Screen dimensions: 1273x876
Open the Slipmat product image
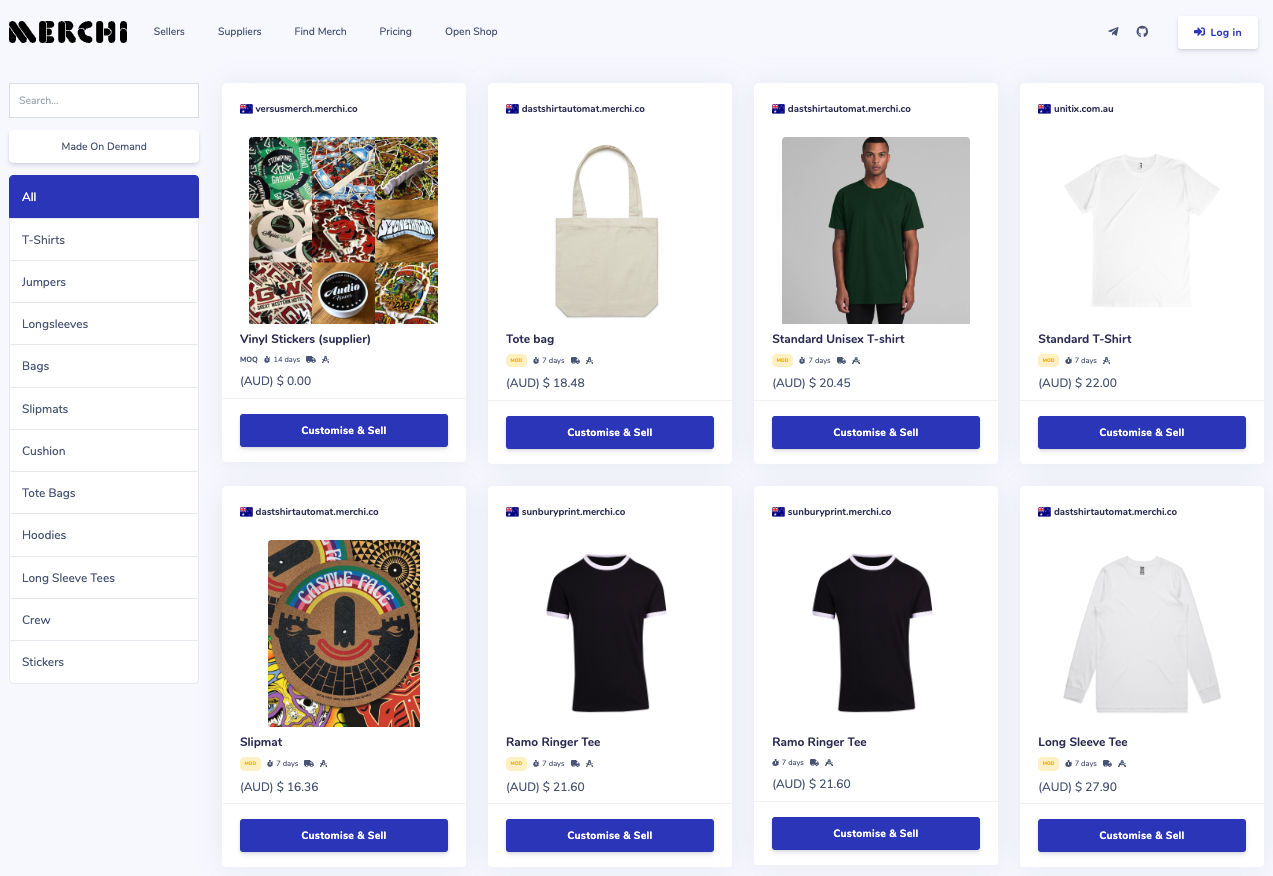344,633
